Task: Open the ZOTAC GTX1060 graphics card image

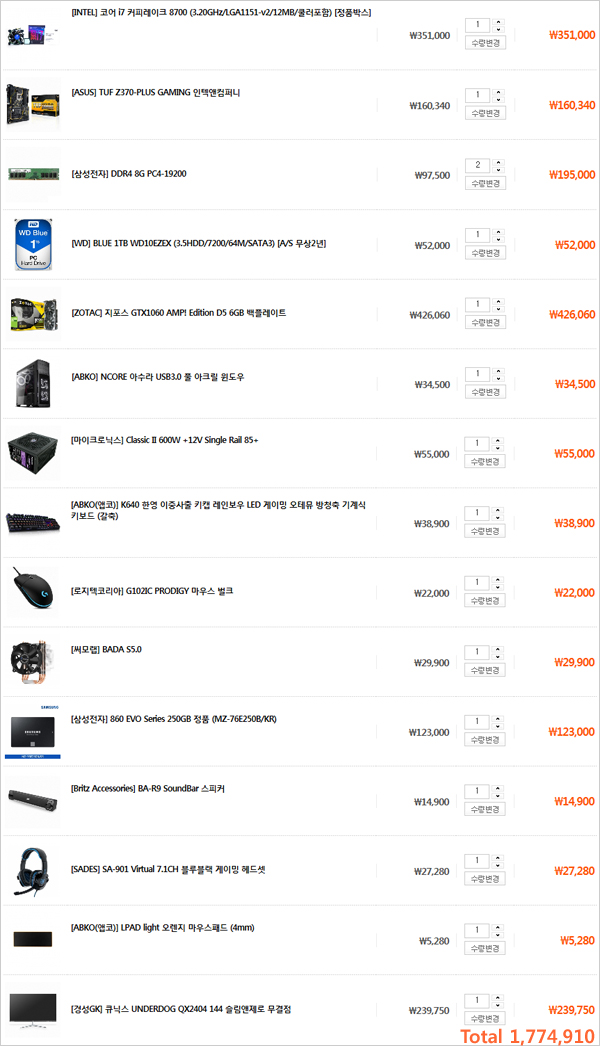Action: 33,314
